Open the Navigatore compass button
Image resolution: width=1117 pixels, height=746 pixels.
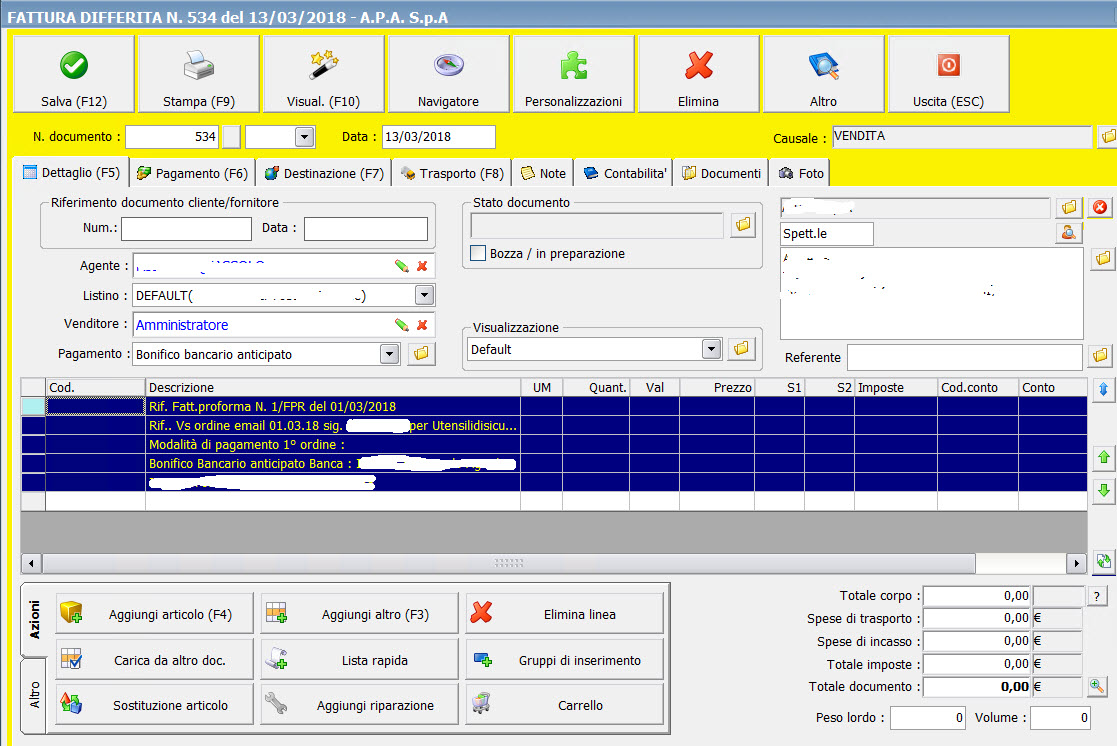coord(449,74)
